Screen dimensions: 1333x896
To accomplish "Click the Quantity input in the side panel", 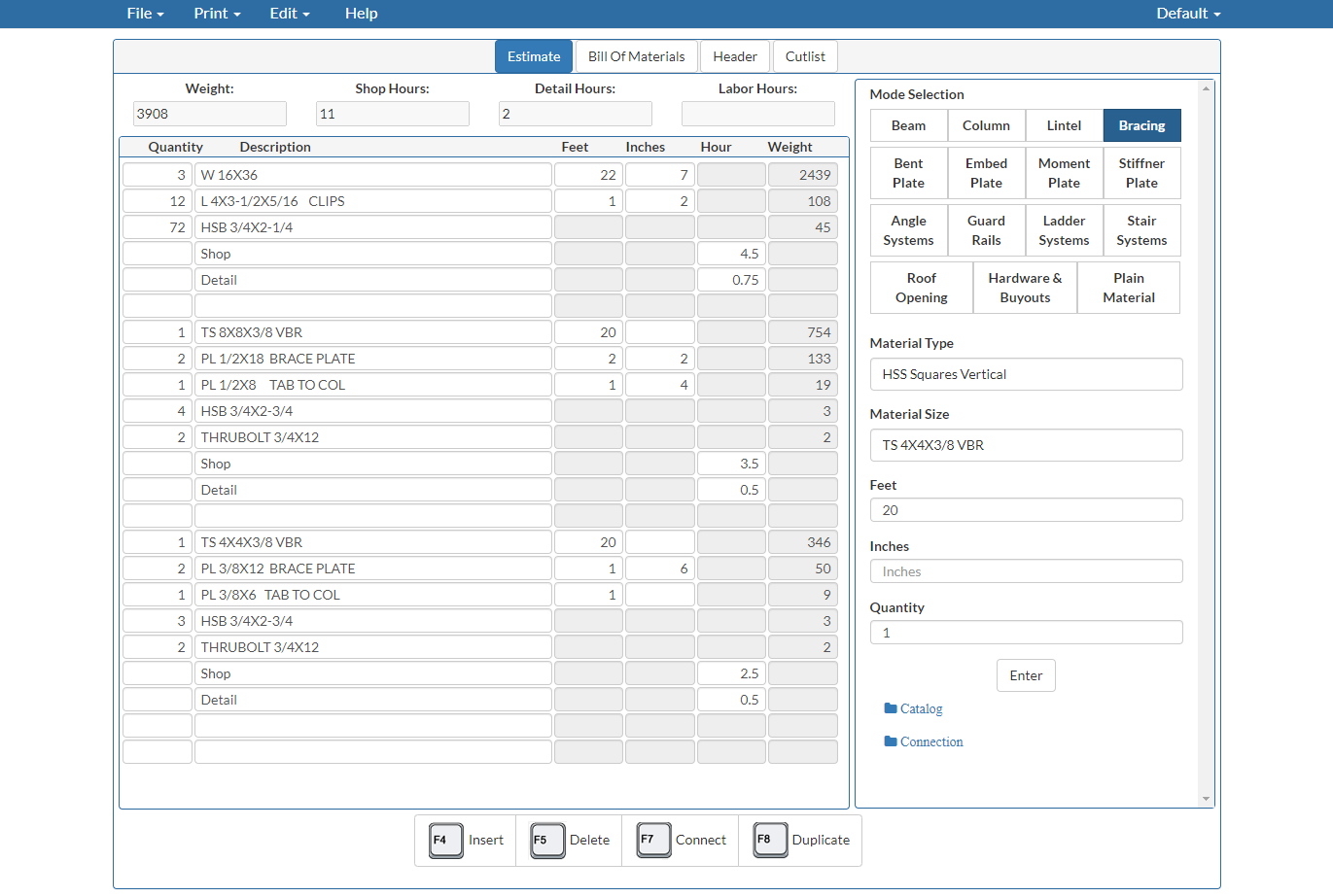I will tap(1027, 633).
